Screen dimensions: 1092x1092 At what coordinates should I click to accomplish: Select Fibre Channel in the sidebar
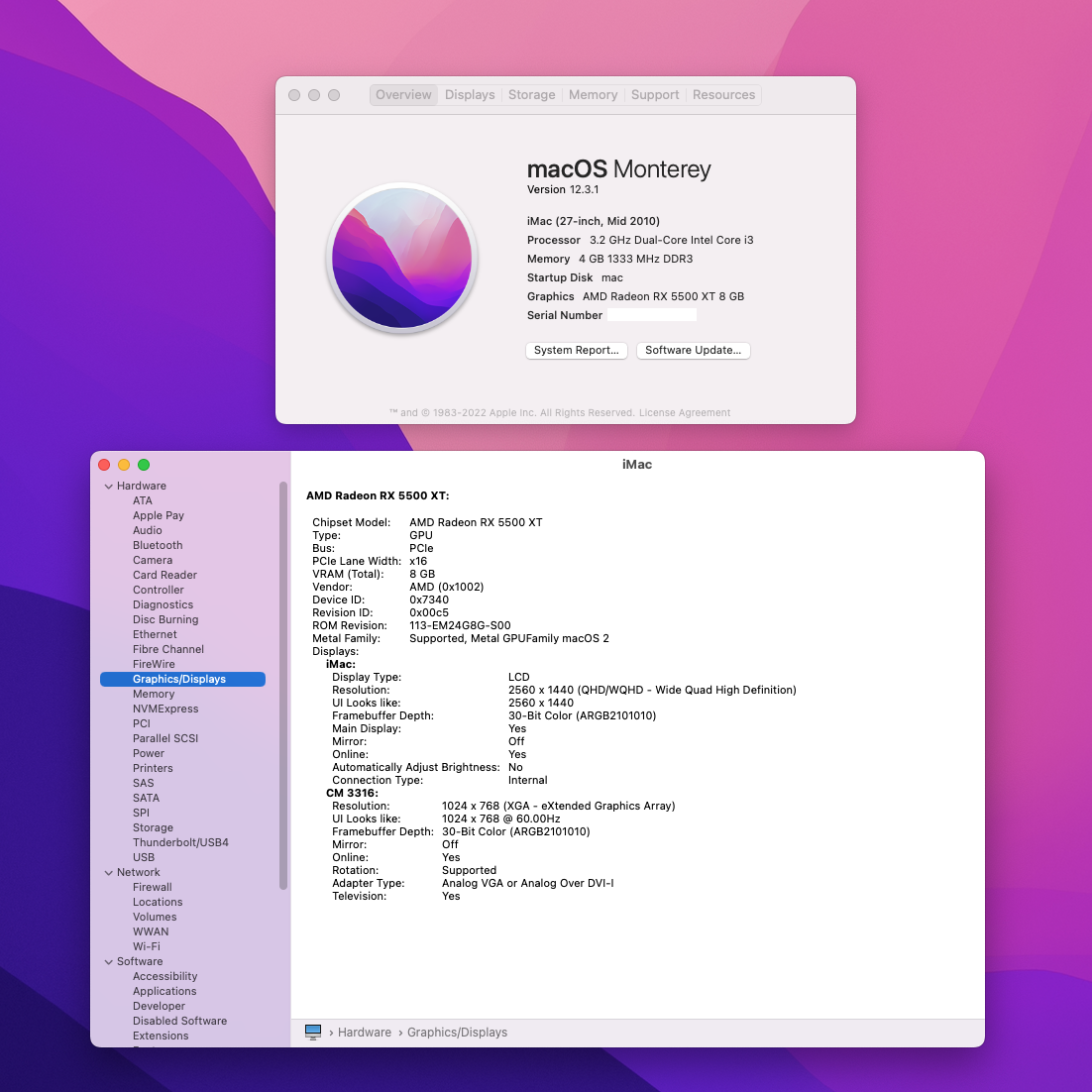click(167, 649)
